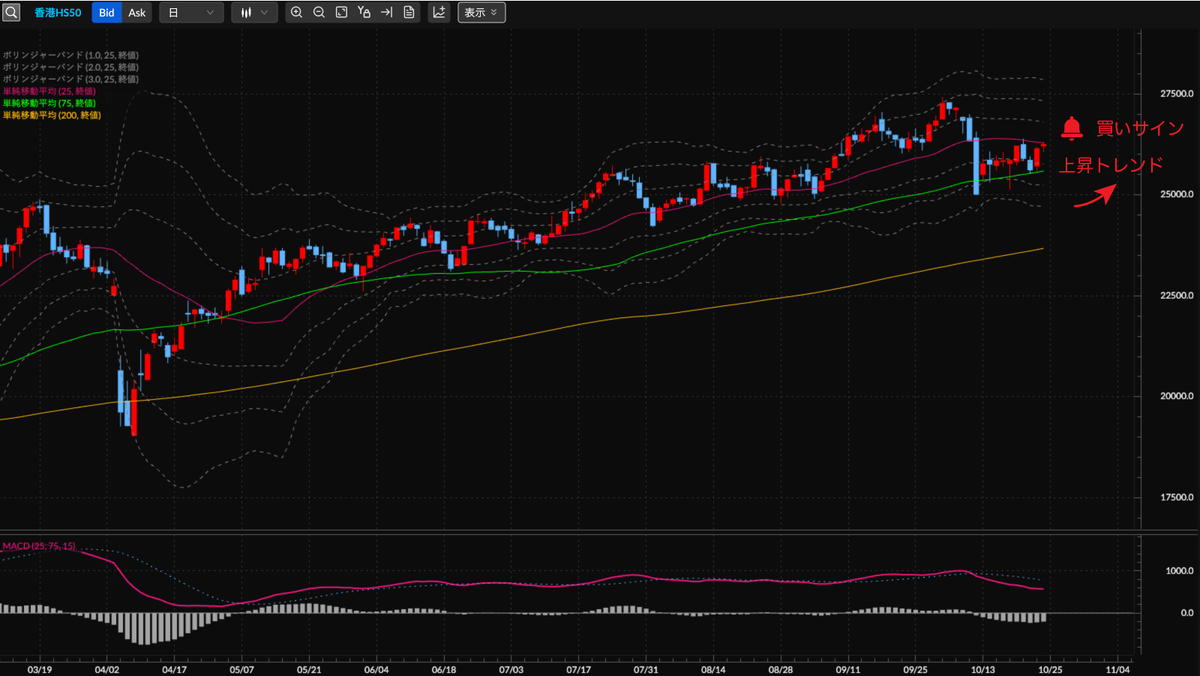Open the candlestick chart type dropdown

point(254,13)
